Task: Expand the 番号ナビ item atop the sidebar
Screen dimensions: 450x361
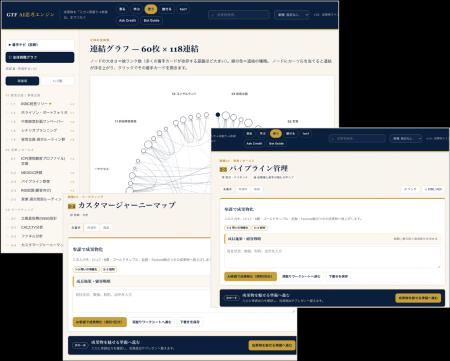Action: (x=40, y=44)
